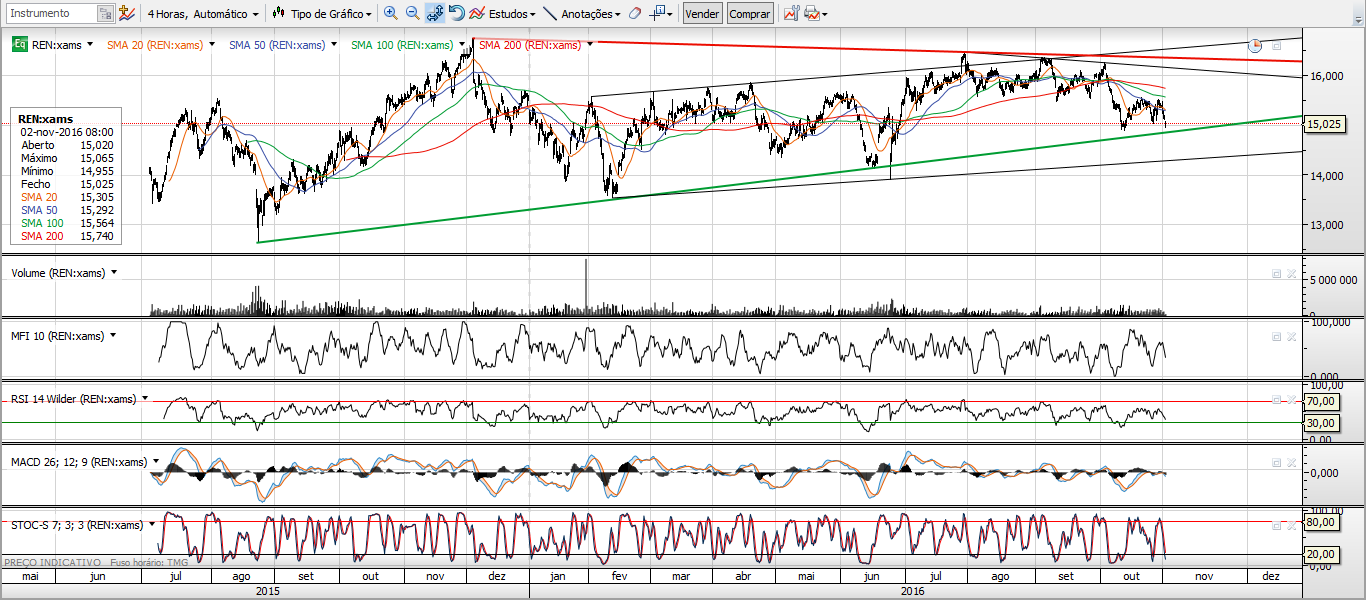1366x600 pixels.
Task: Click the Estudos chart-lines icon
Action: pos(477,14)
